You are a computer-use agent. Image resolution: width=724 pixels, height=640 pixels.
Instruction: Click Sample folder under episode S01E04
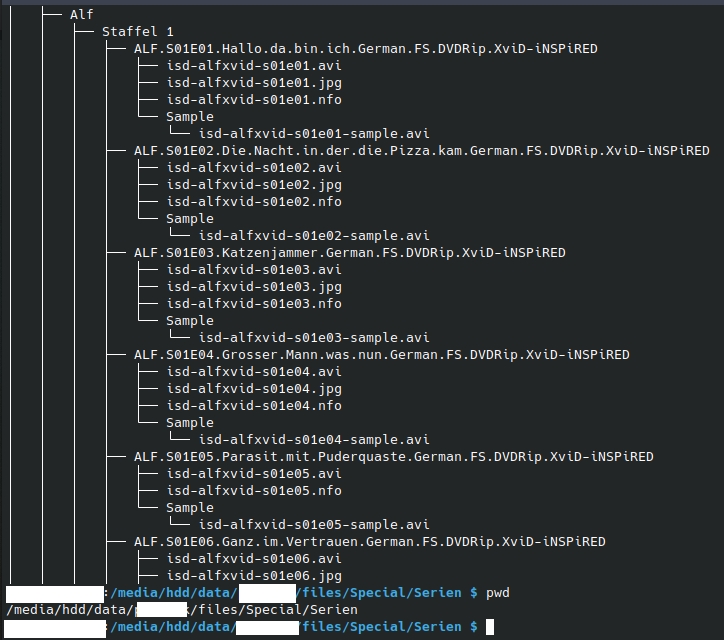coord(190,423)
